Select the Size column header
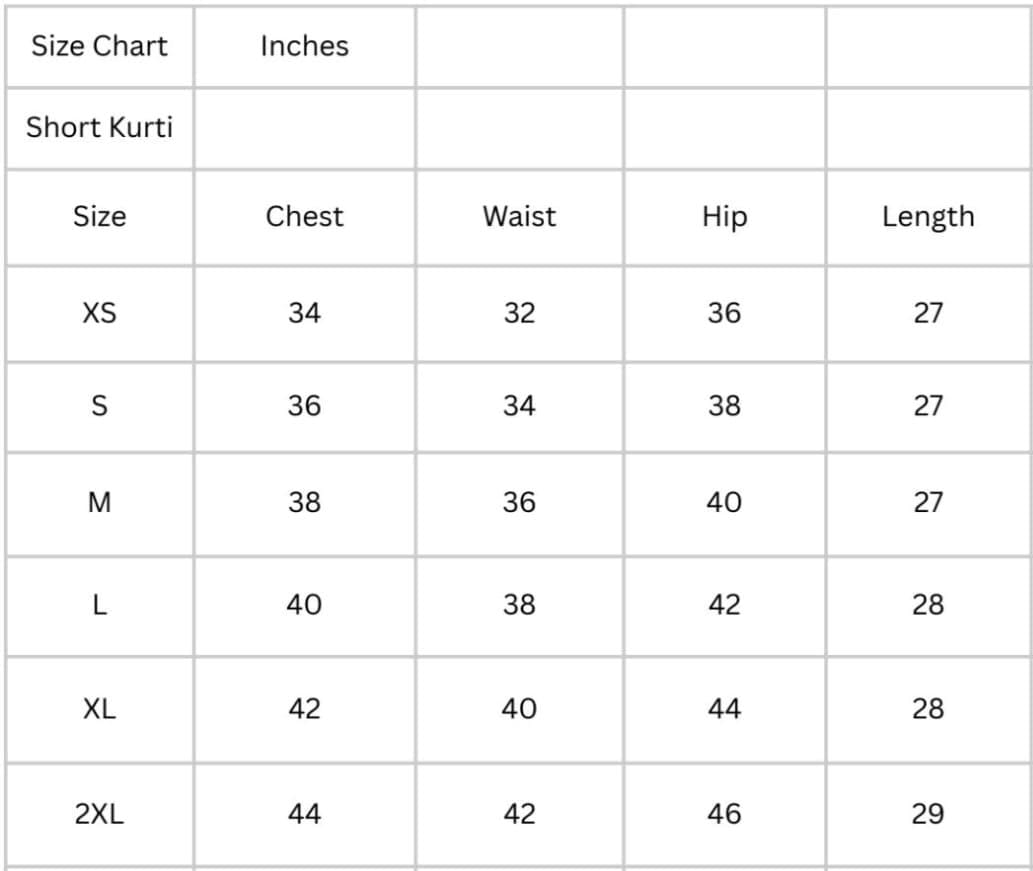Viewport: 1033px width, 871px height. 99,216
